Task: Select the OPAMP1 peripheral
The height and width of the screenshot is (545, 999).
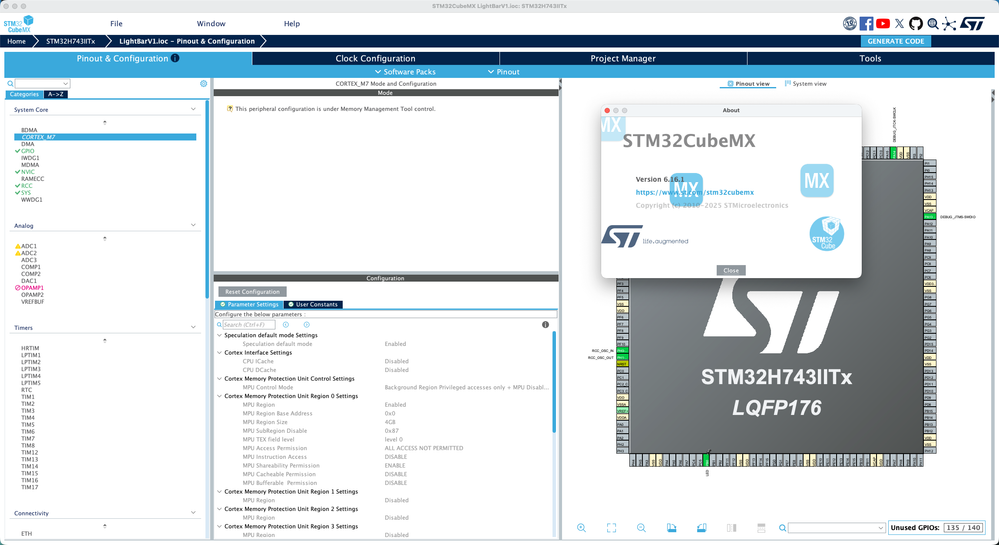Action: [32, 287]
